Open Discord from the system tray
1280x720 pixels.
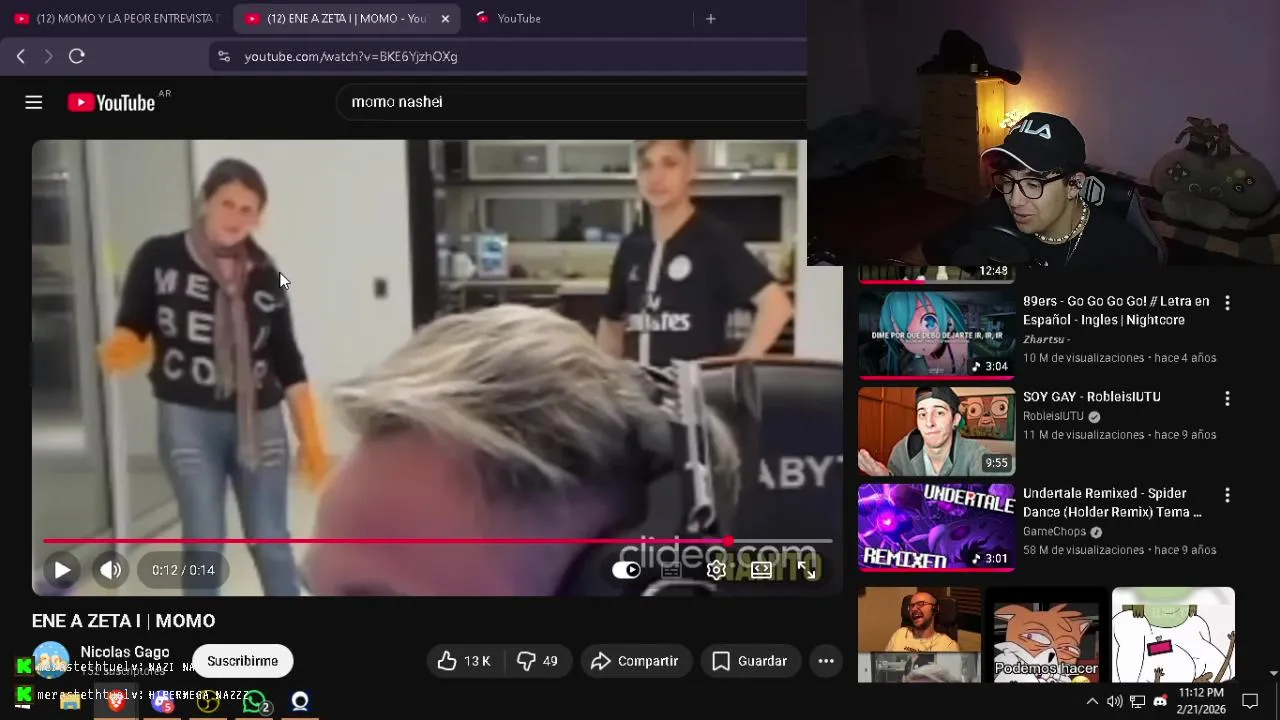click(x=1160, y=701)
